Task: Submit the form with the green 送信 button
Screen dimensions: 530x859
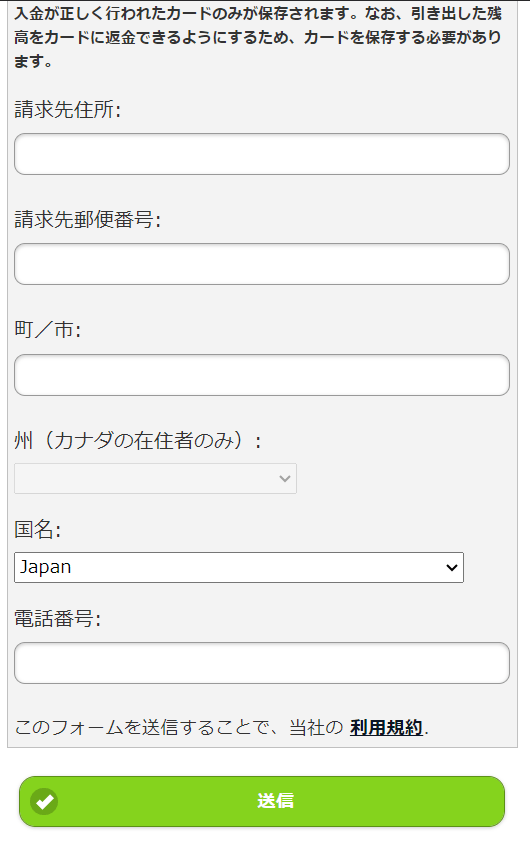Action: 262,801
